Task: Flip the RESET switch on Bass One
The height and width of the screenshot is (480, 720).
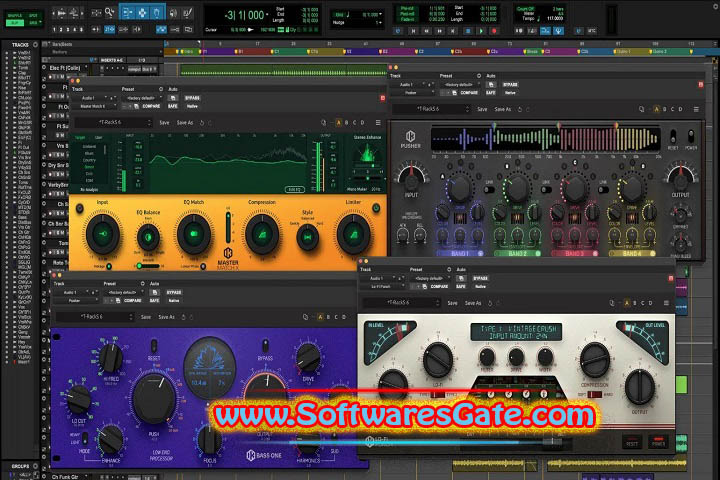Action: (154, 346)
